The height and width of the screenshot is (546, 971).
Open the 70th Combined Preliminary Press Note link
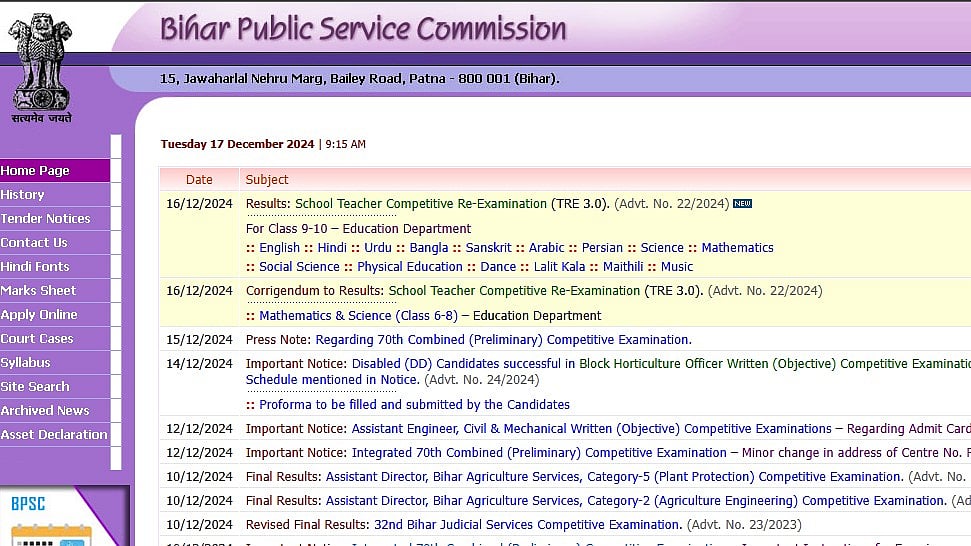[503, 340]
